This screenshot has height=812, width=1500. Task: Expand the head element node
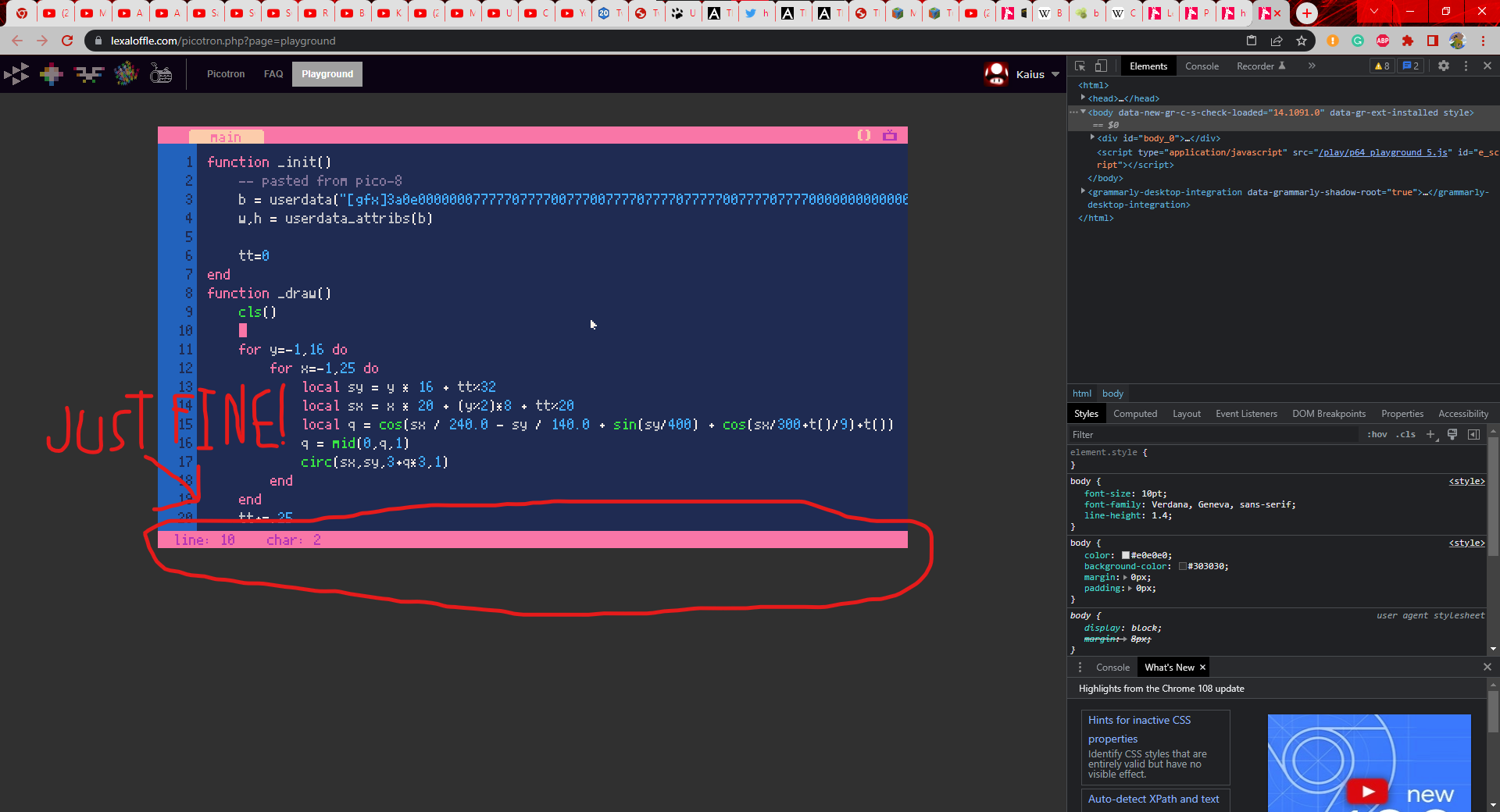tap(1083, 98)
